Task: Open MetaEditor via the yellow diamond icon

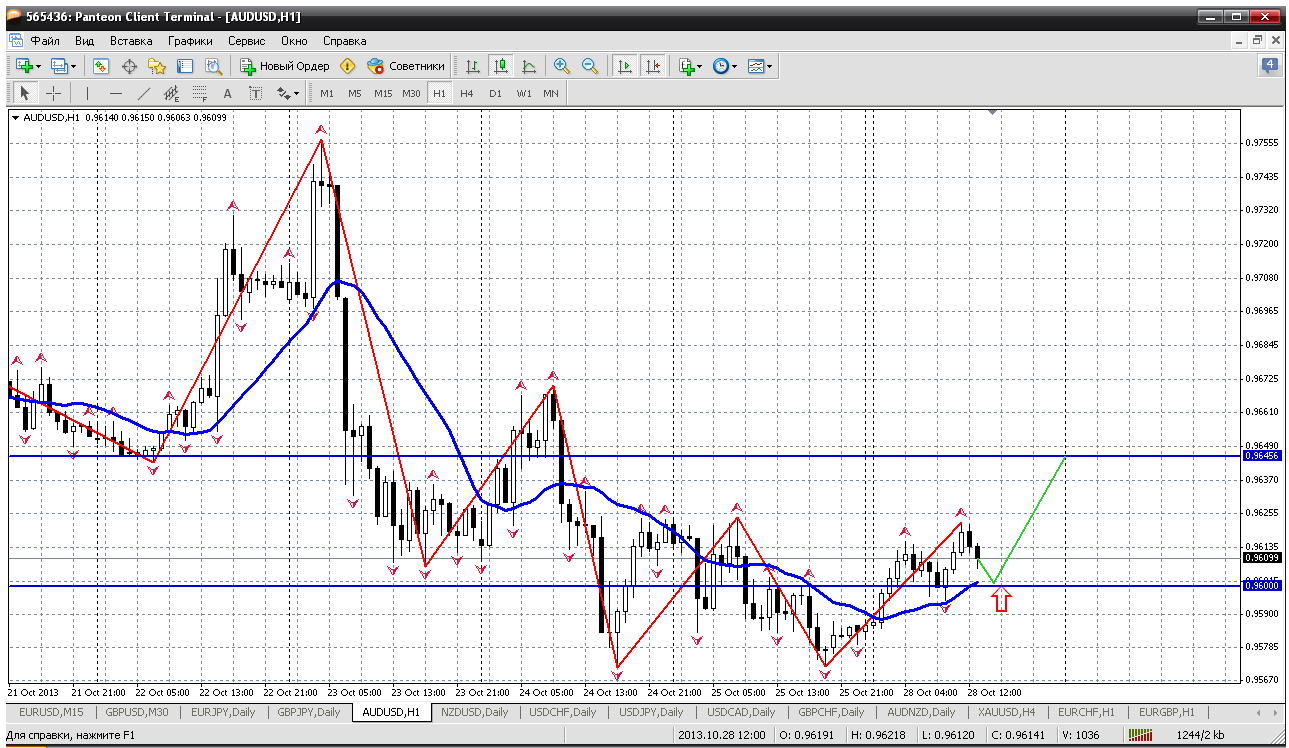Action: pyautogui.click(x=347, y=66)
